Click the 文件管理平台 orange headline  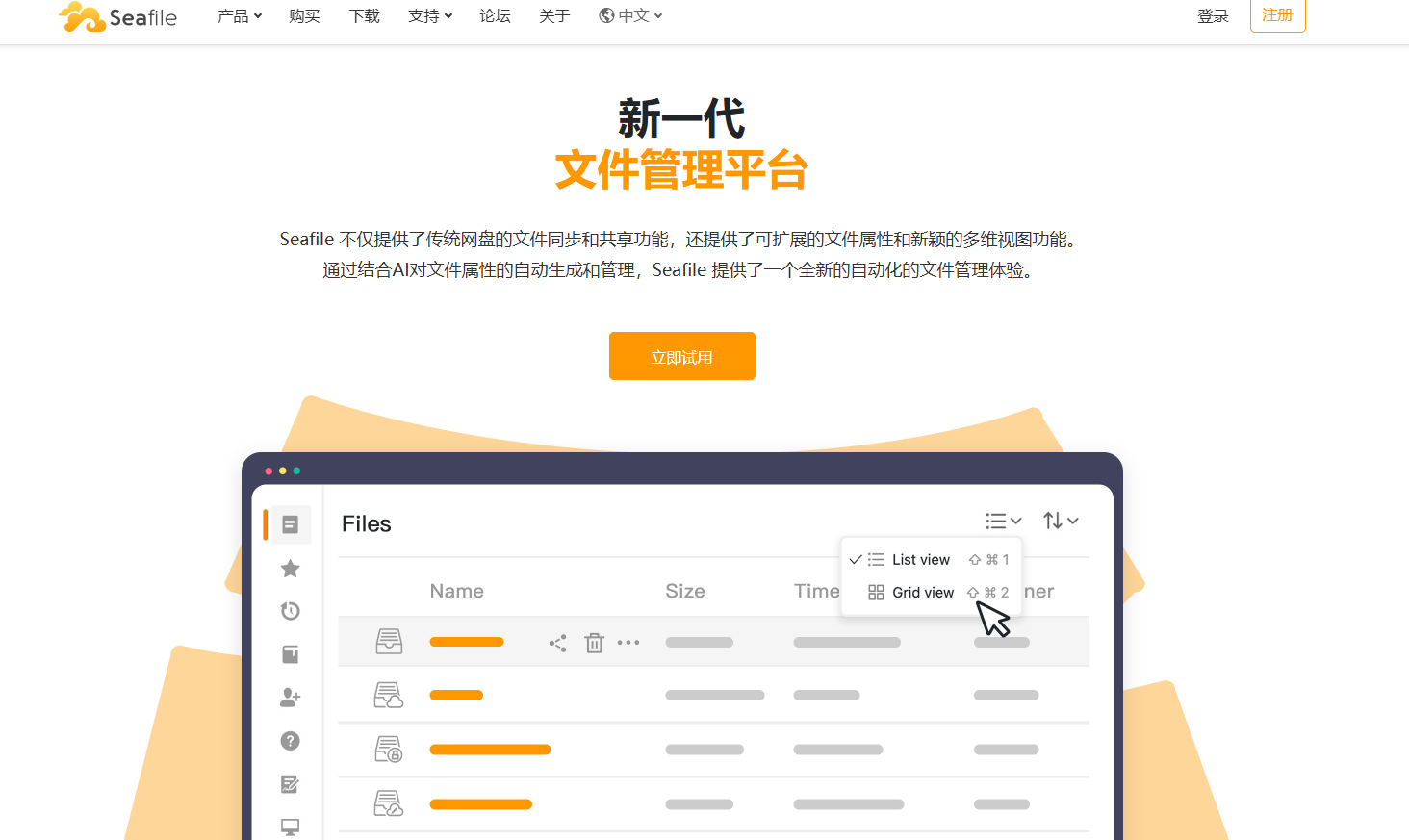click(681, 169)
